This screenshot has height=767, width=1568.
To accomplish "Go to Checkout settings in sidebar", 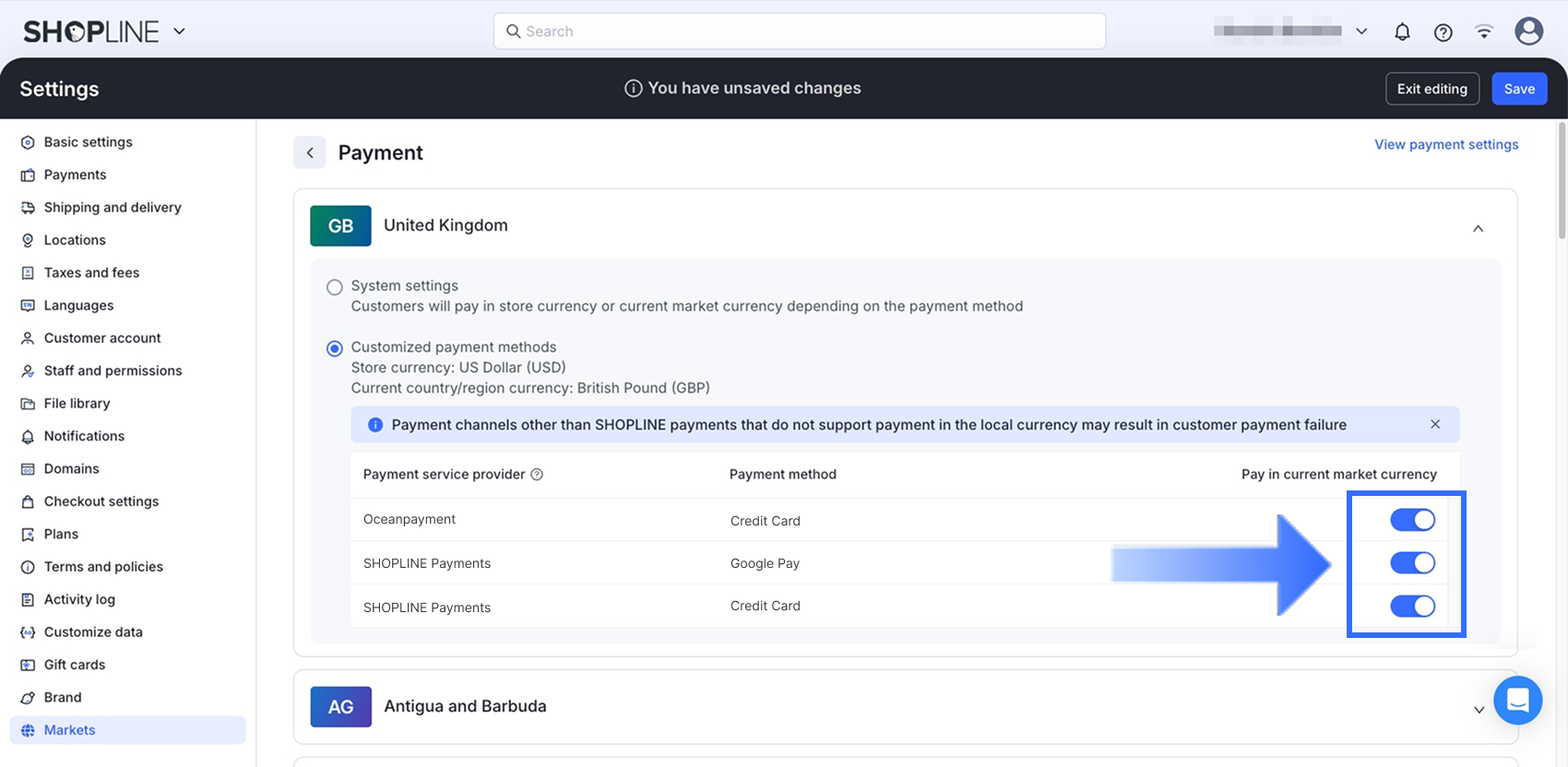I will click(x=101, y=501).
